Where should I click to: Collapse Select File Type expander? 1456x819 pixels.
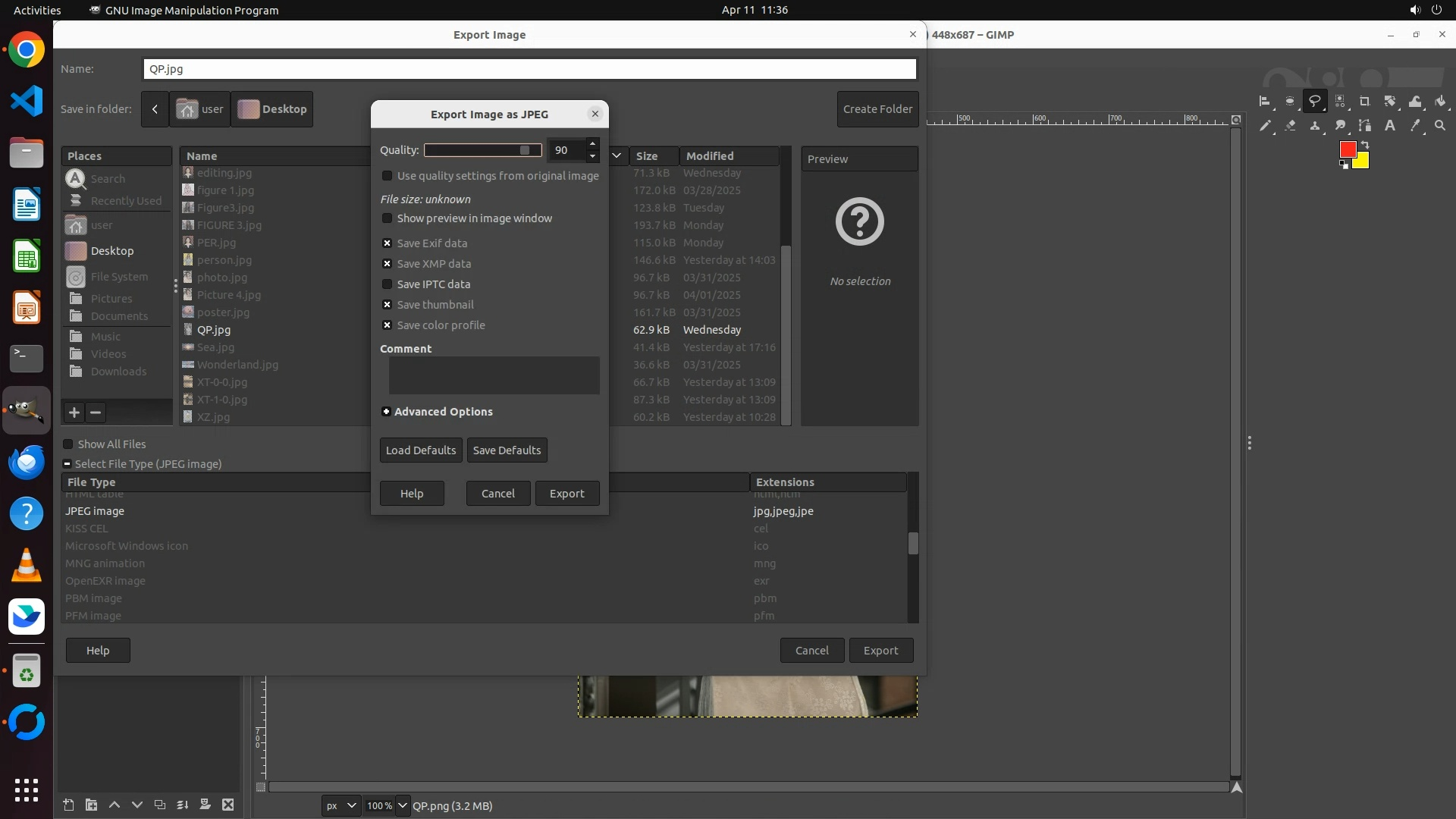coord(67,464)
